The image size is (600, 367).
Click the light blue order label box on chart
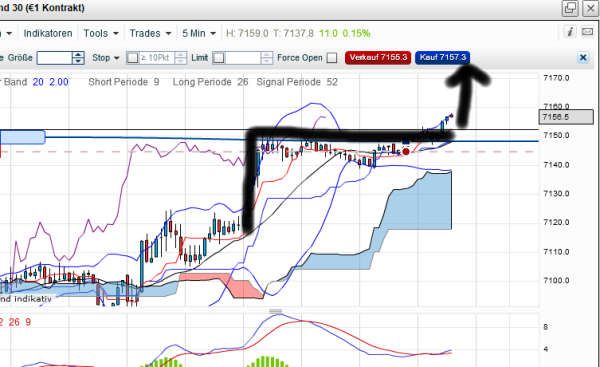[23, 137]
